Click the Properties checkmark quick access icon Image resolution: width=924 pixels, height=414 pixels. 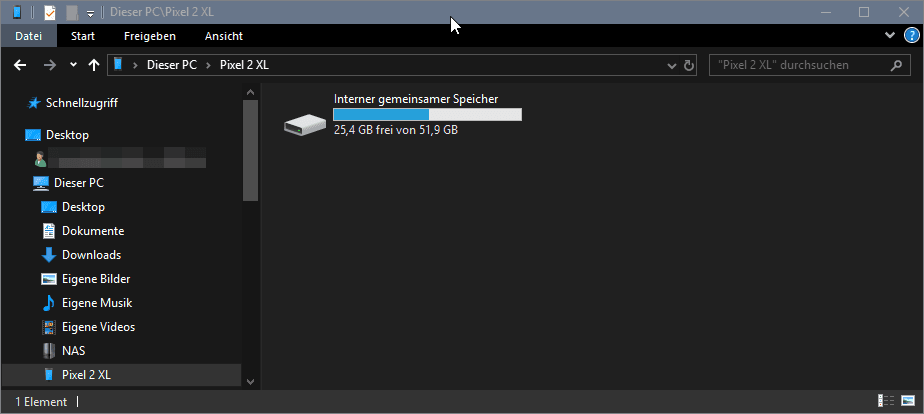pos(50,12)
